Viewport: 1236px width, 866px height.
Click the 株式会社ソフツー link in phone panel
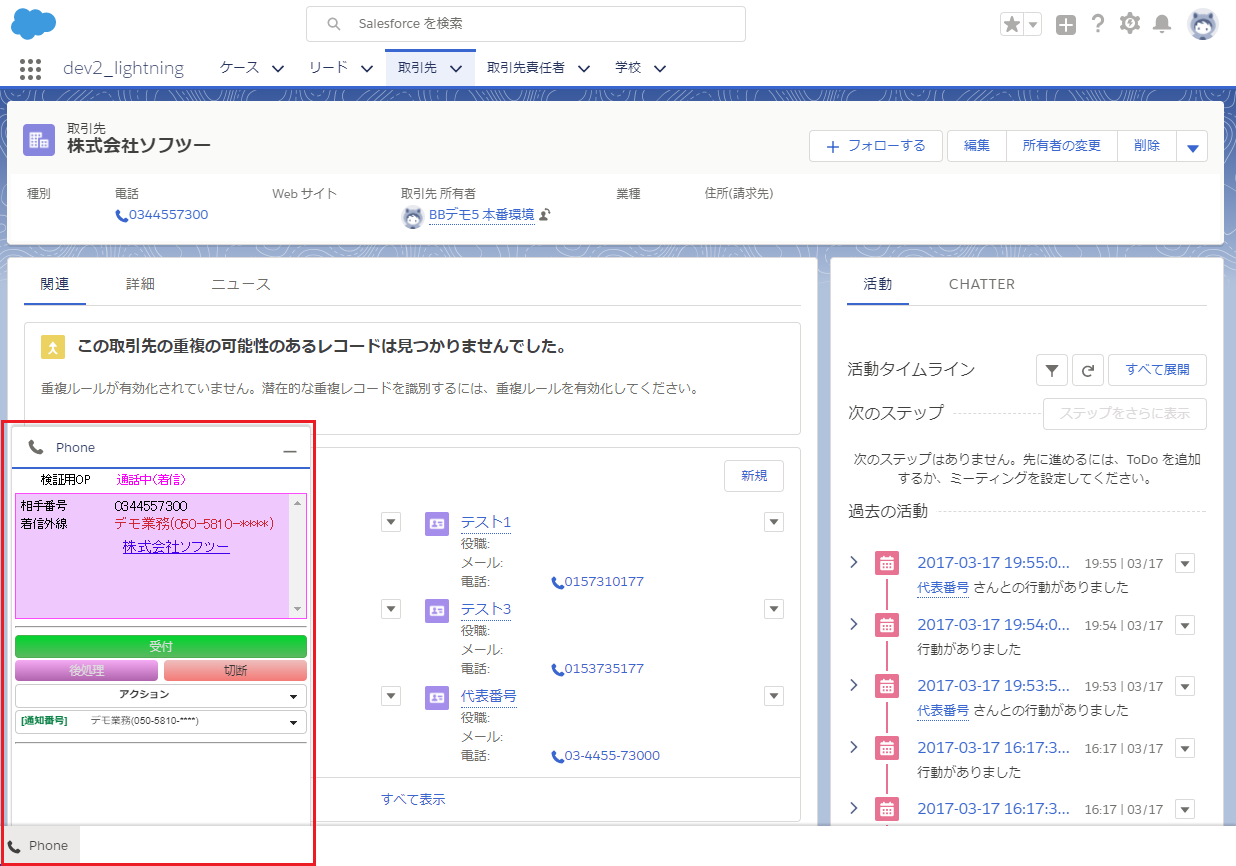click(x=176, y=547)
